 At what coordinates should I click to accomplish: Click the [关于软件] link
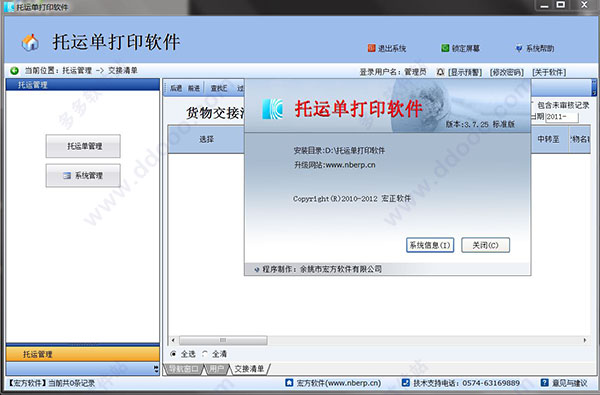[x=549, y=72]
